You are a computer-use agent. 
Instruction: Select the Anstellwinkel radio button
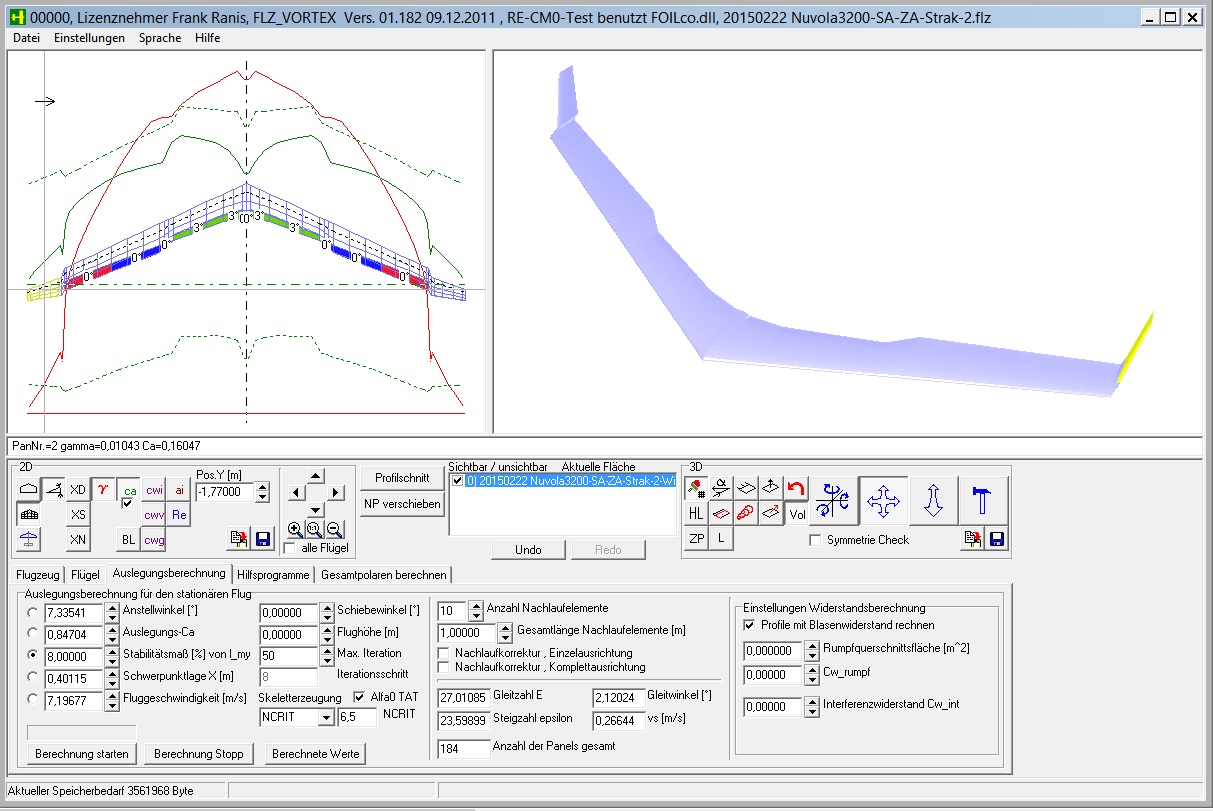click(x=33, y=612)
